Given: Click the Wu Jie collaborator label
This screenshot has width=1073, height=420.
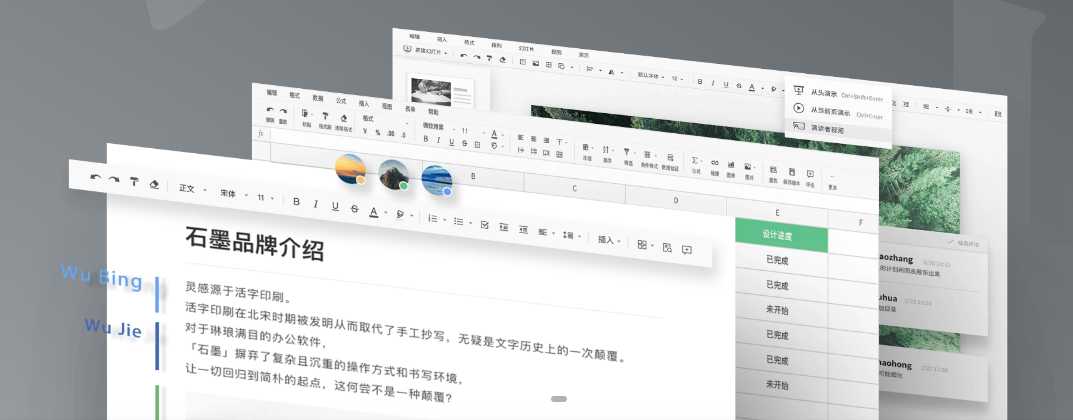Looking at the screenshot, I should point(113,327).
